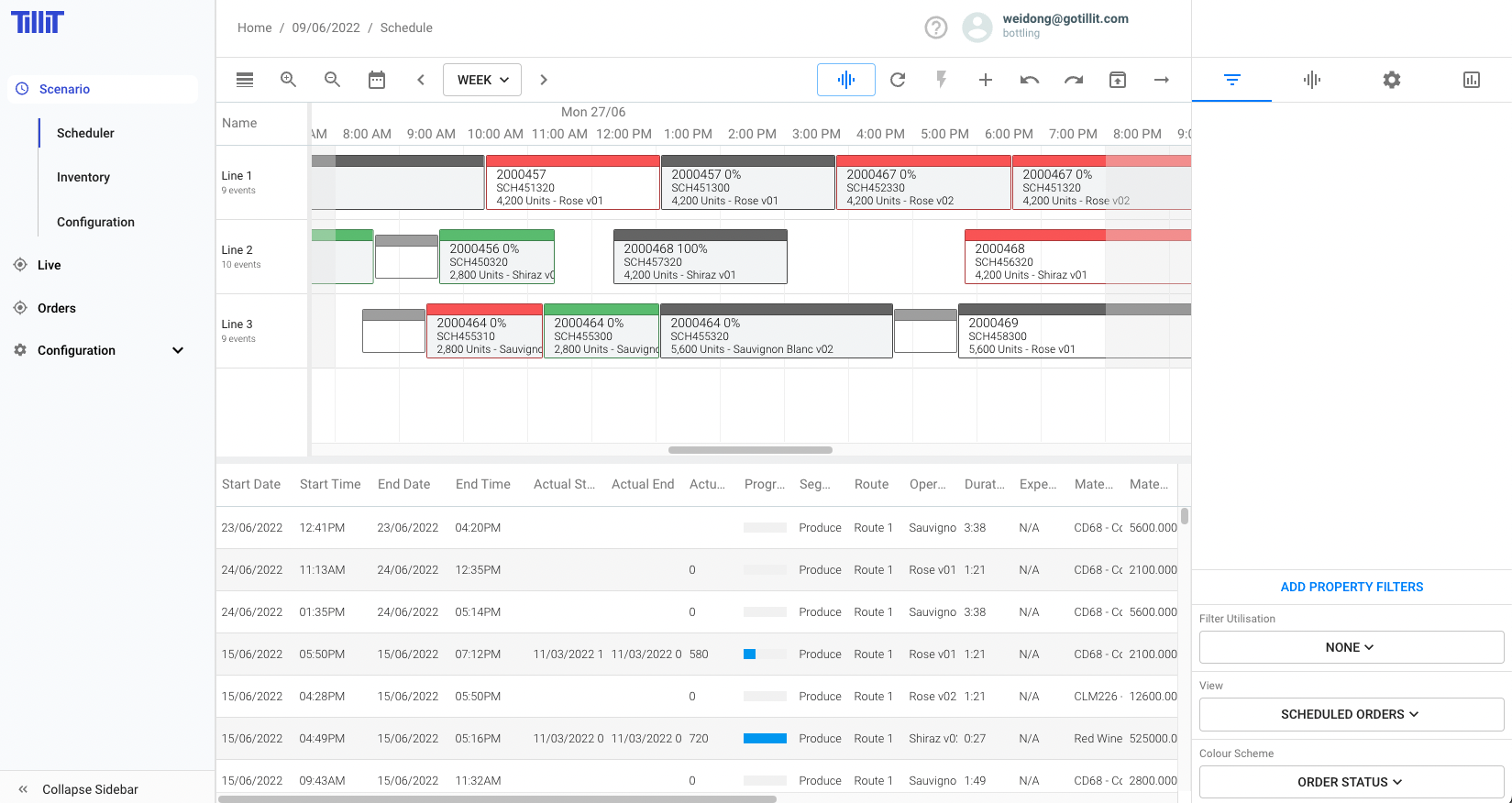This screenshot has height=803, width=1512.
Task: Click the plus icon to add event
Action: click(986, 80)
